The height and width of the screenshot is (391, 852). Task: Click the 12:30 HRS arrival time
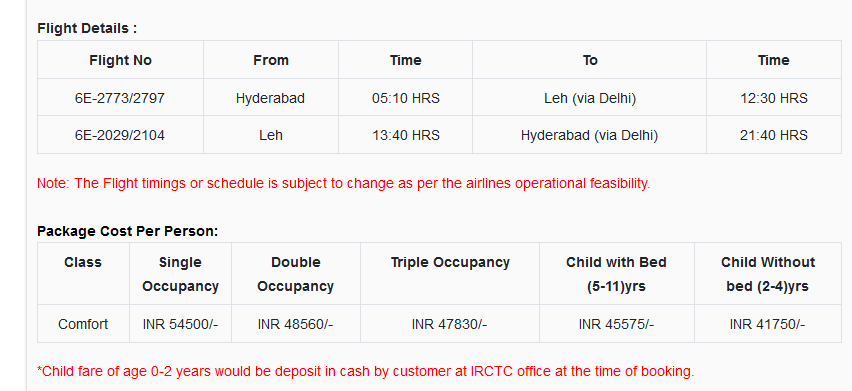pos(774,98)
